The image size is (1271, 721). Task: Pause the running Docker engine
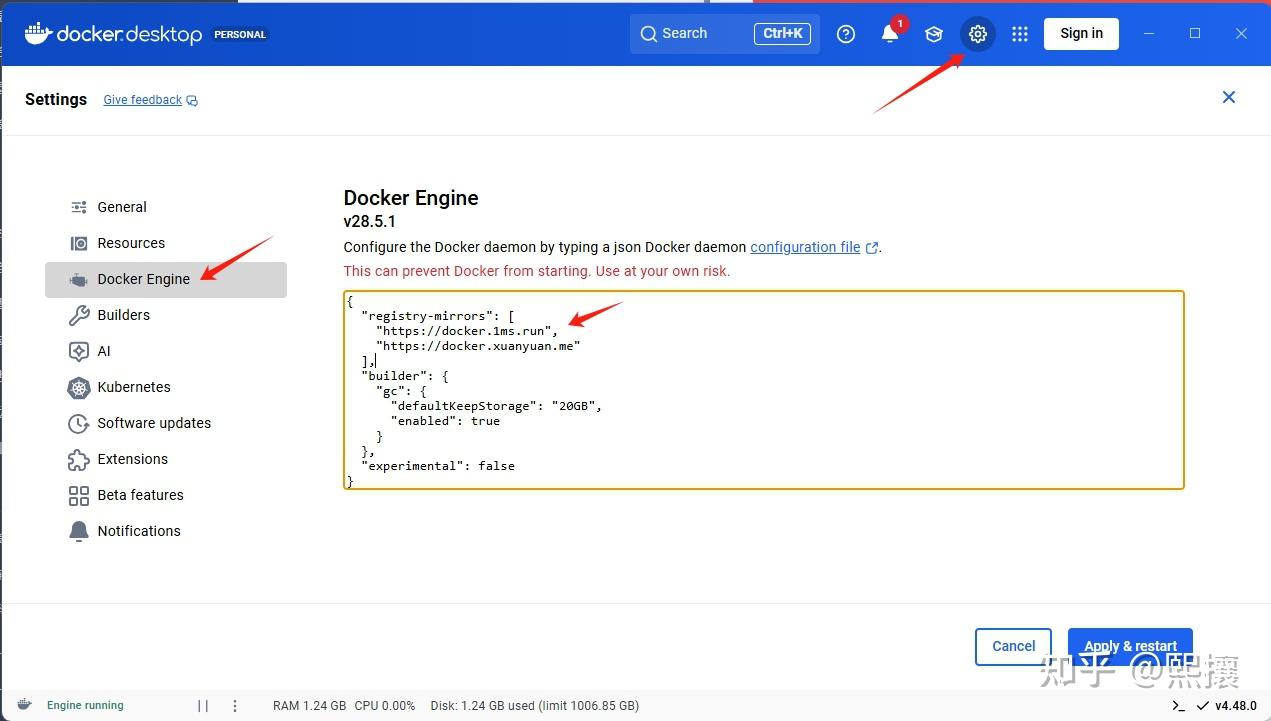[x=203, y=705]
